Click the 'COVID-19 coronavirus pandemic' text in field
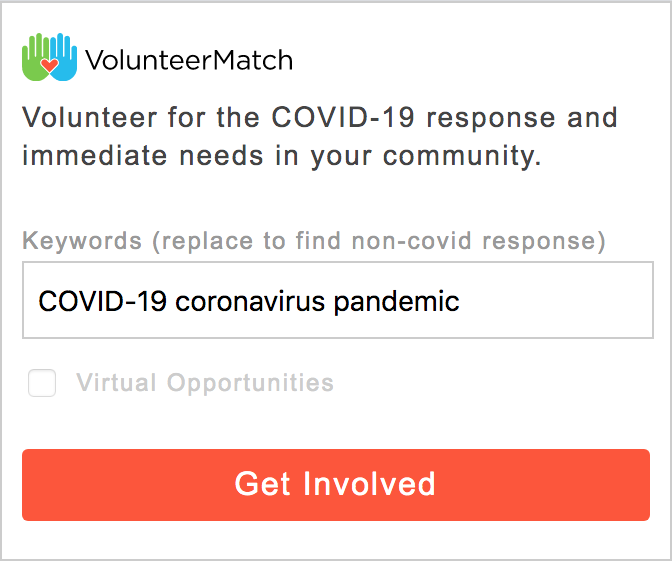Screen dimensions: 672x562 click(x=249, y=301)
